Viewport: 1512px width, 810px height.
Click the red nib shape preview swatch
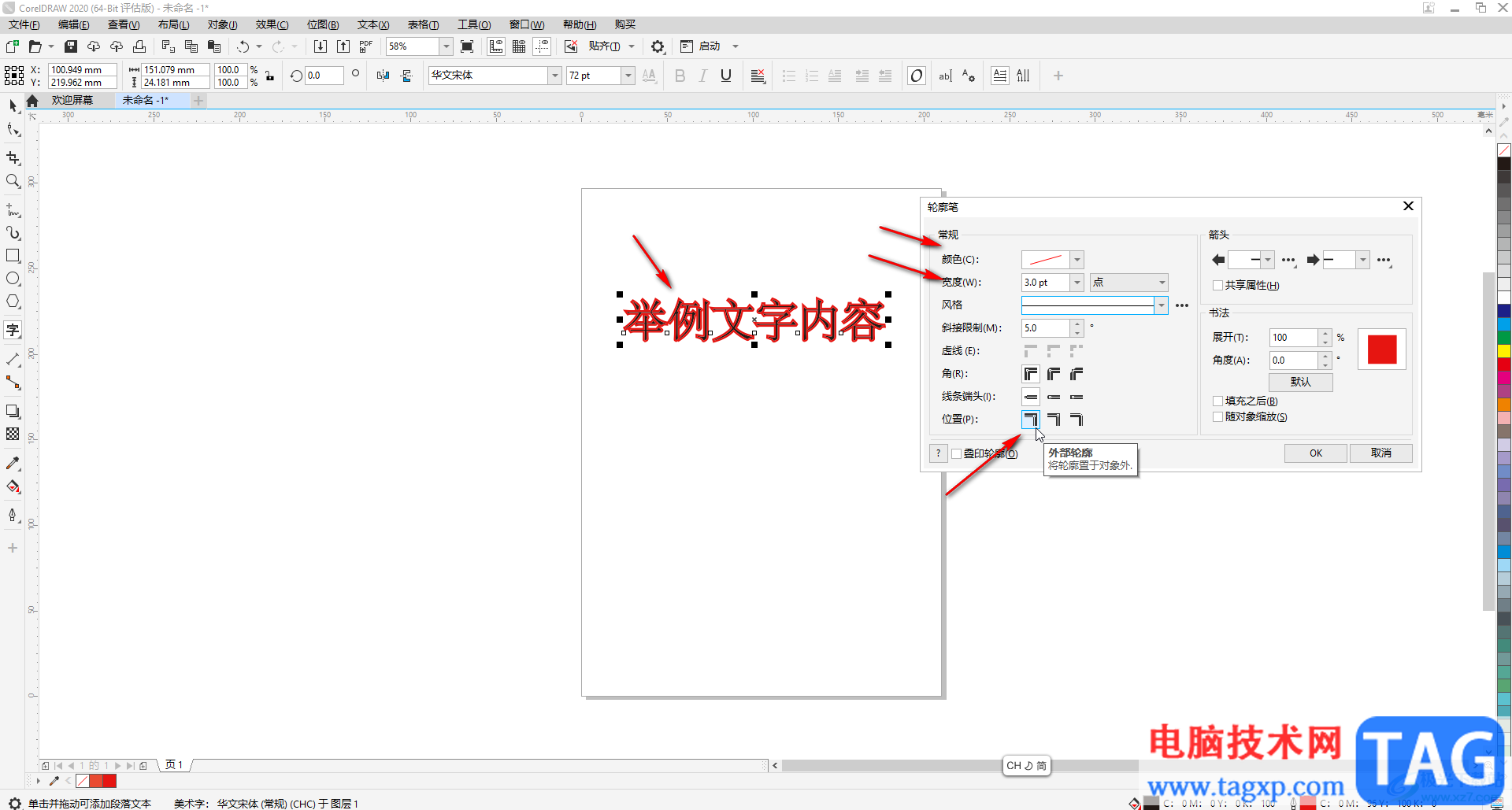(1382, 350)
